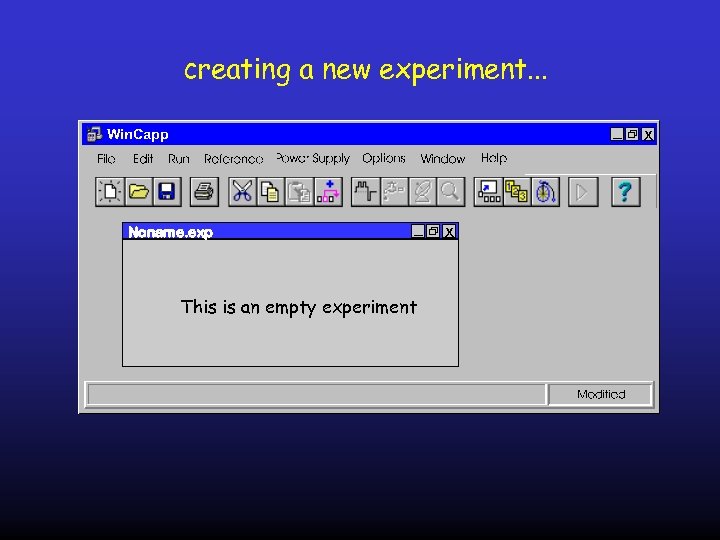This screenshot has width=720, height=540.
Task: Click the empty status bar message field
Action: coord(317,394)
